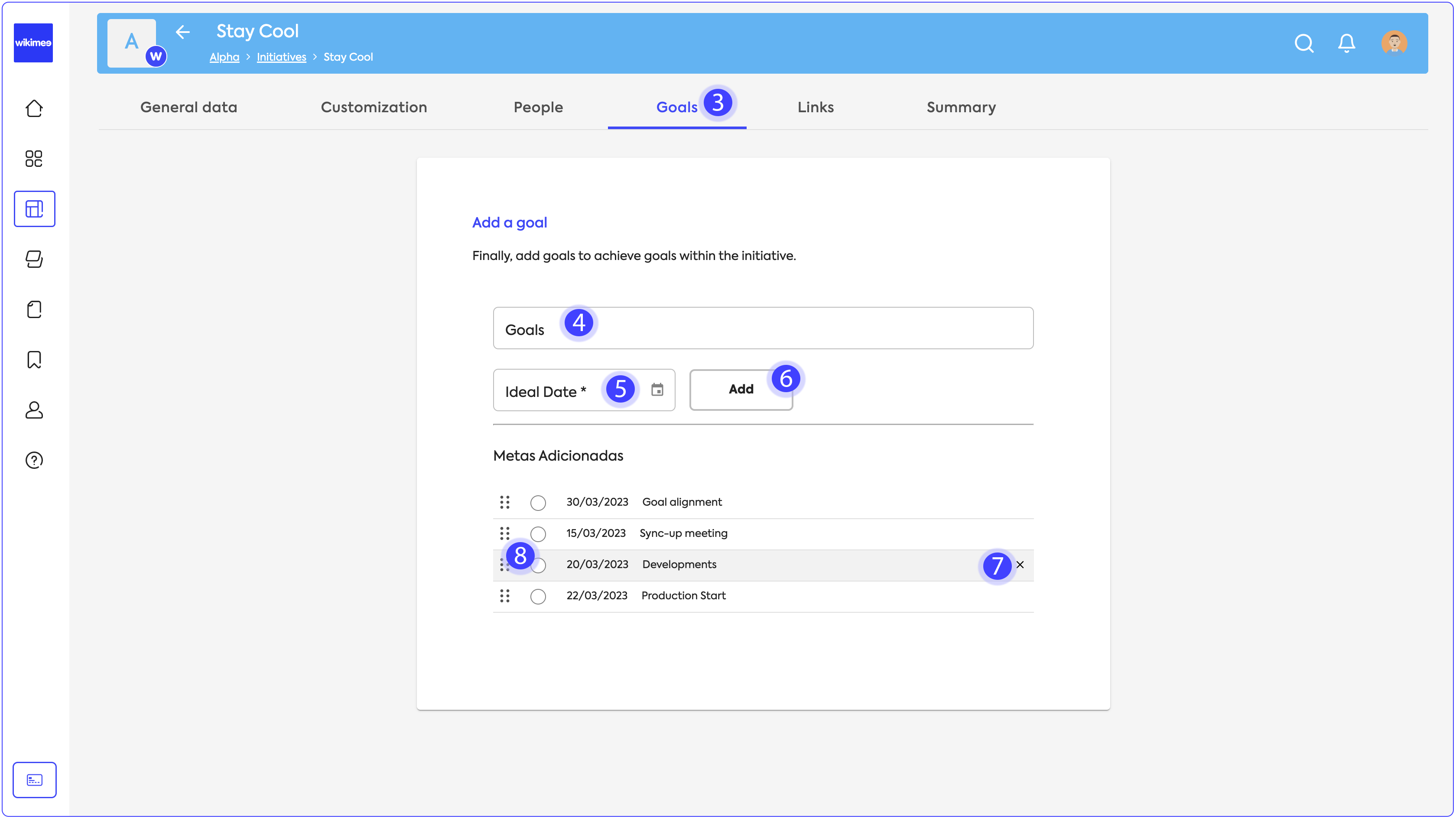Follow the Initiatives breadcrumb link
This screenshot has width=1456, height=819.
tap(281, 57)
